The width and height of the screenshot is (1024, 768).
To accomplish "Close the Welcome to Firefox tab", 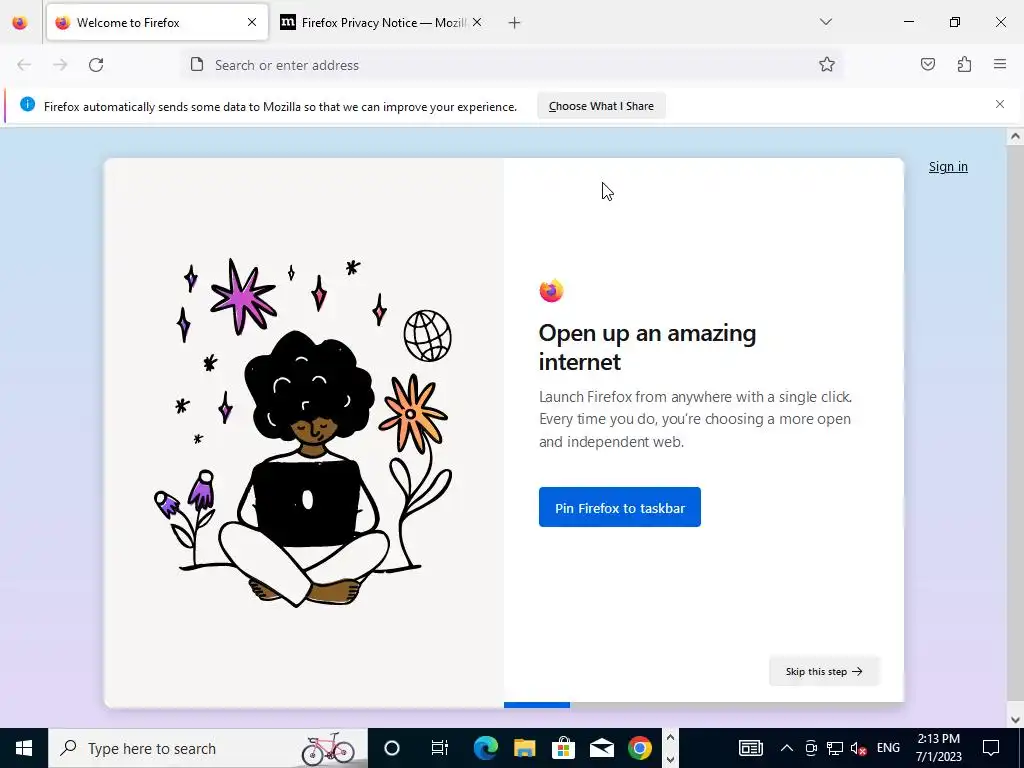I will [x=251, y=22].
